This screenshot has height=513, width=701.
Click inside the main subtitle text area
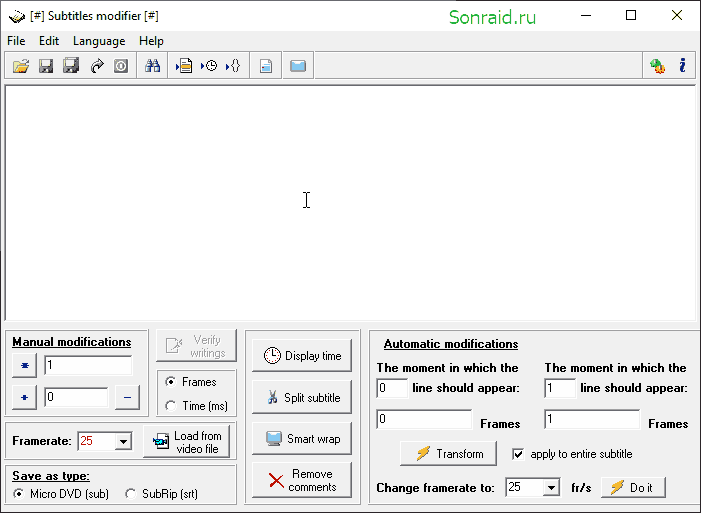[350, 203]
